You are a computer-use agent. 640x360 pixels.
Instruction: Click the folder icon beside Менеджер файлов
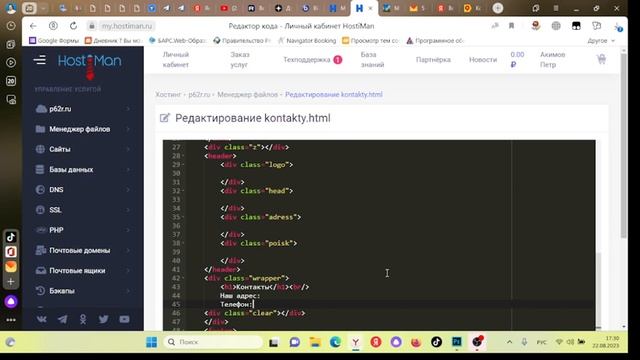click(40, 129)
